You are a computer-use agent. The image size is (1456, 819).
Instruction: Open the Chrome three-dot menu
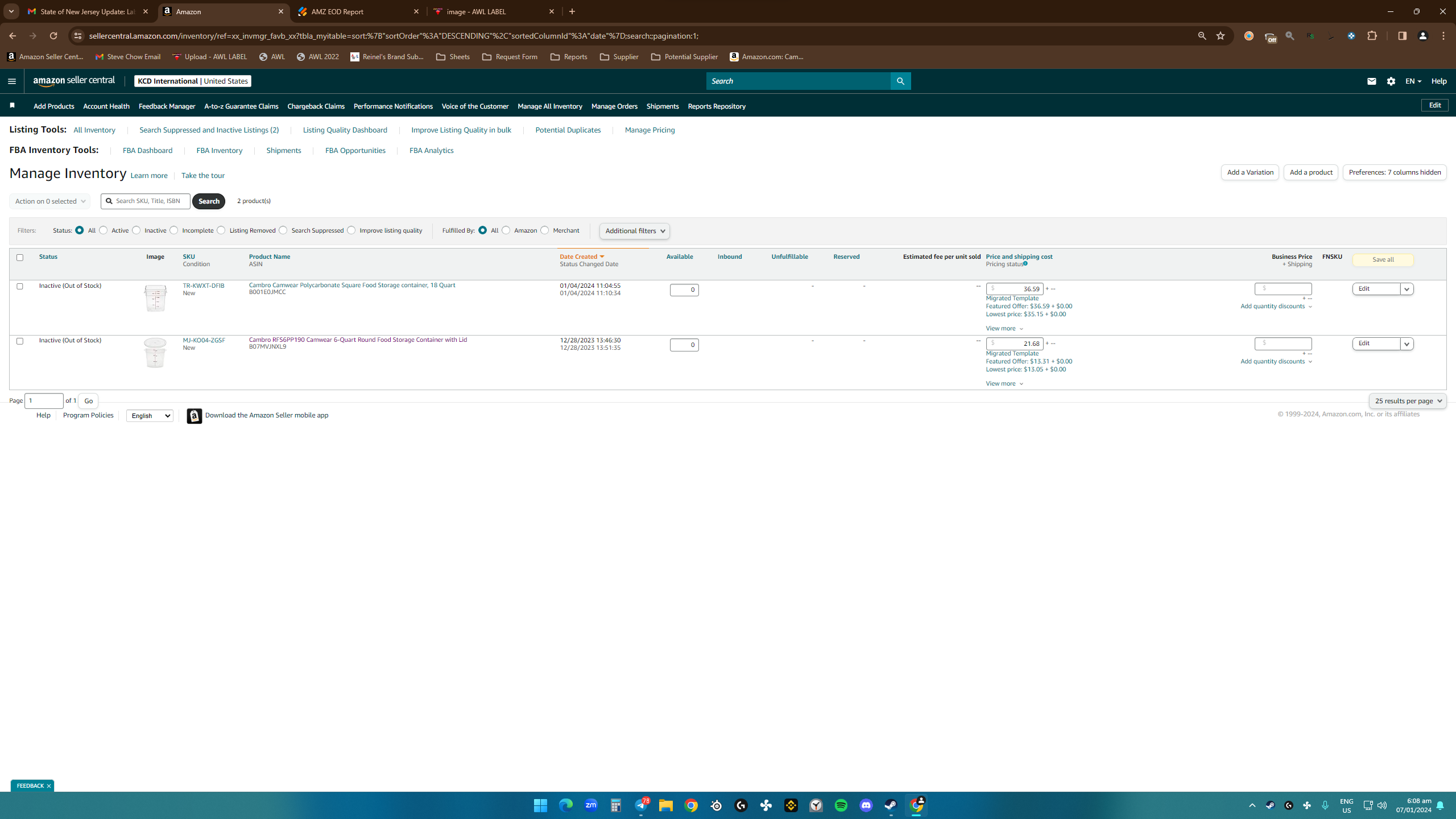coord(1443,36)
